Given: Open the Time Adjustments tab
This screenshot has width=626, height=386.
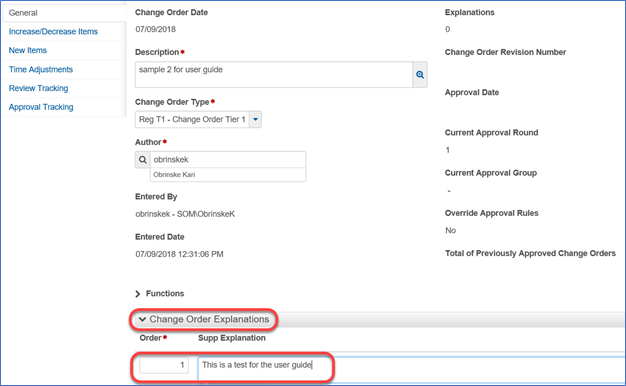Looking at the screenshot, I should [x=41, y=69].
